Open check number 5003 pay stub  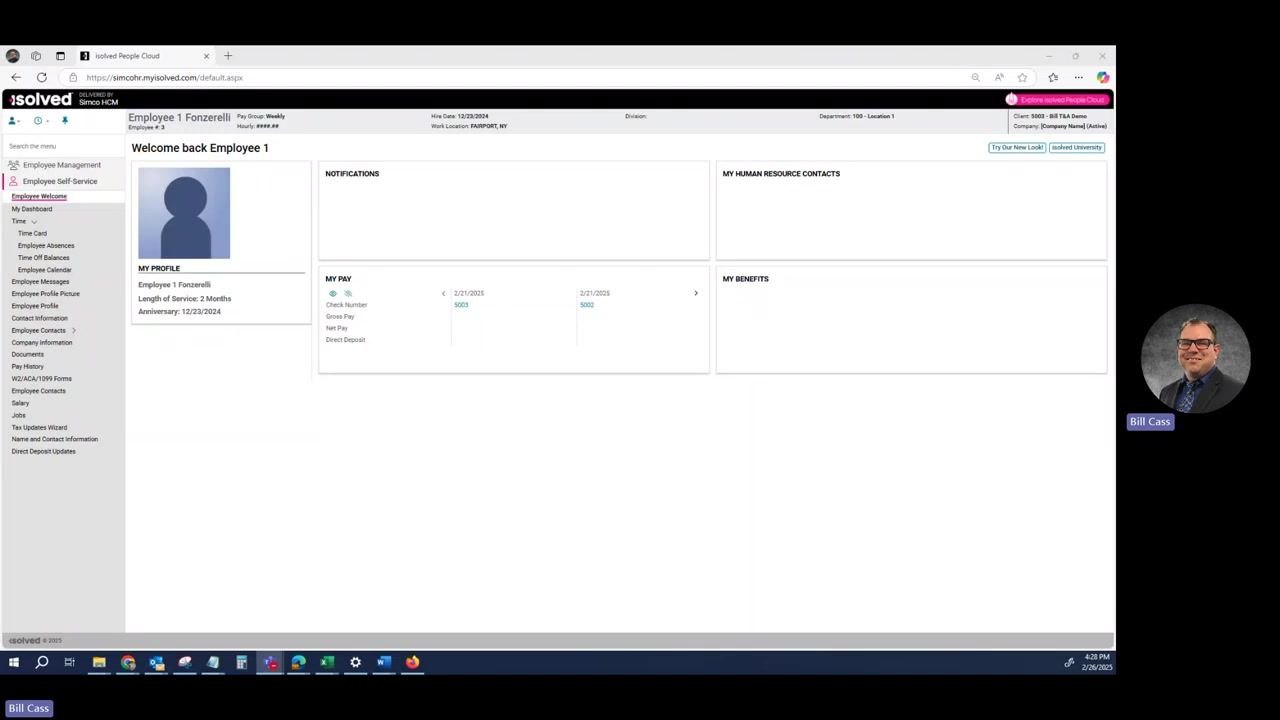point(461,305)
